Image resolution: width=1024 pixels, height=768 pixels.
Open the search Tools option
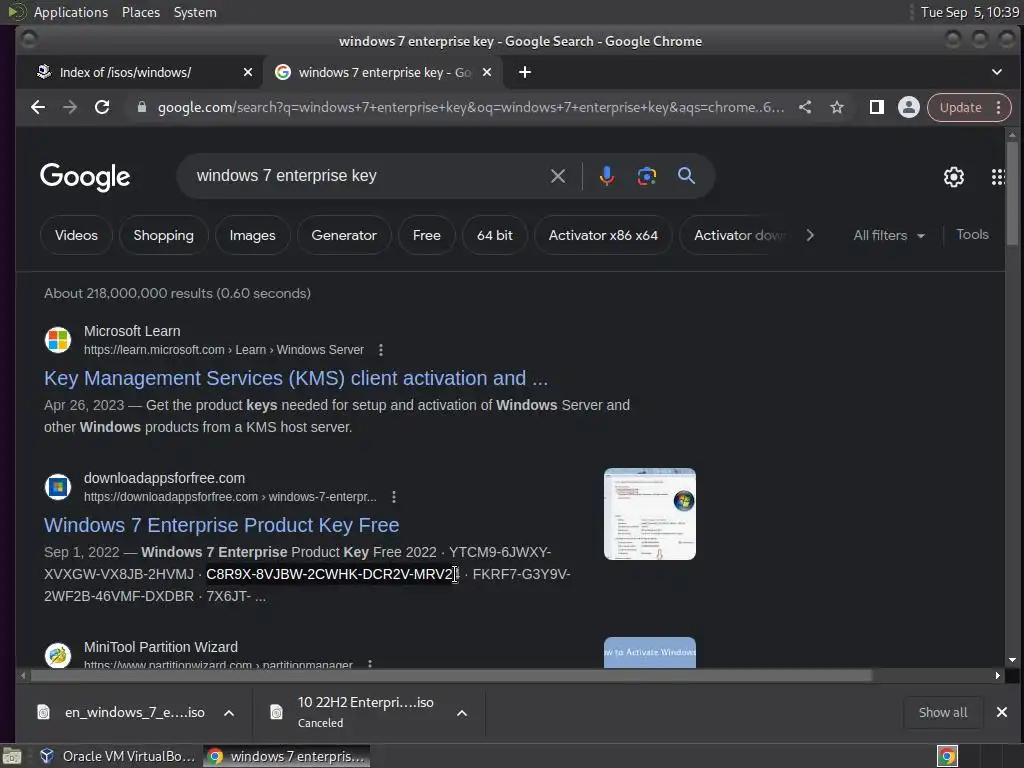[x=972, y=234]
